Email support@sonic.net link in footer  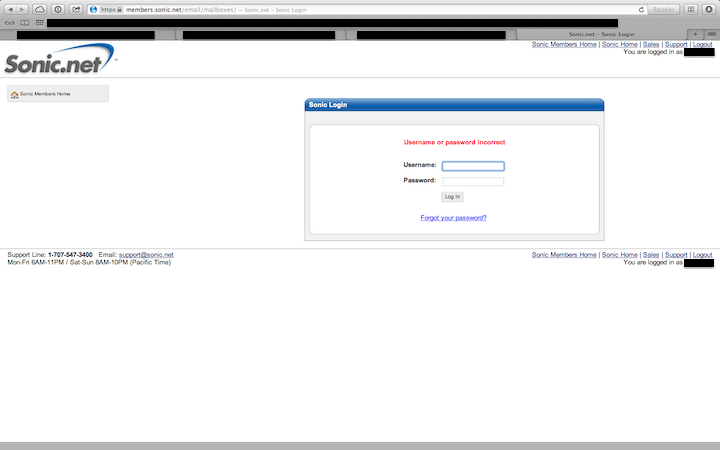pyautogui.click(x=146, y=255)
